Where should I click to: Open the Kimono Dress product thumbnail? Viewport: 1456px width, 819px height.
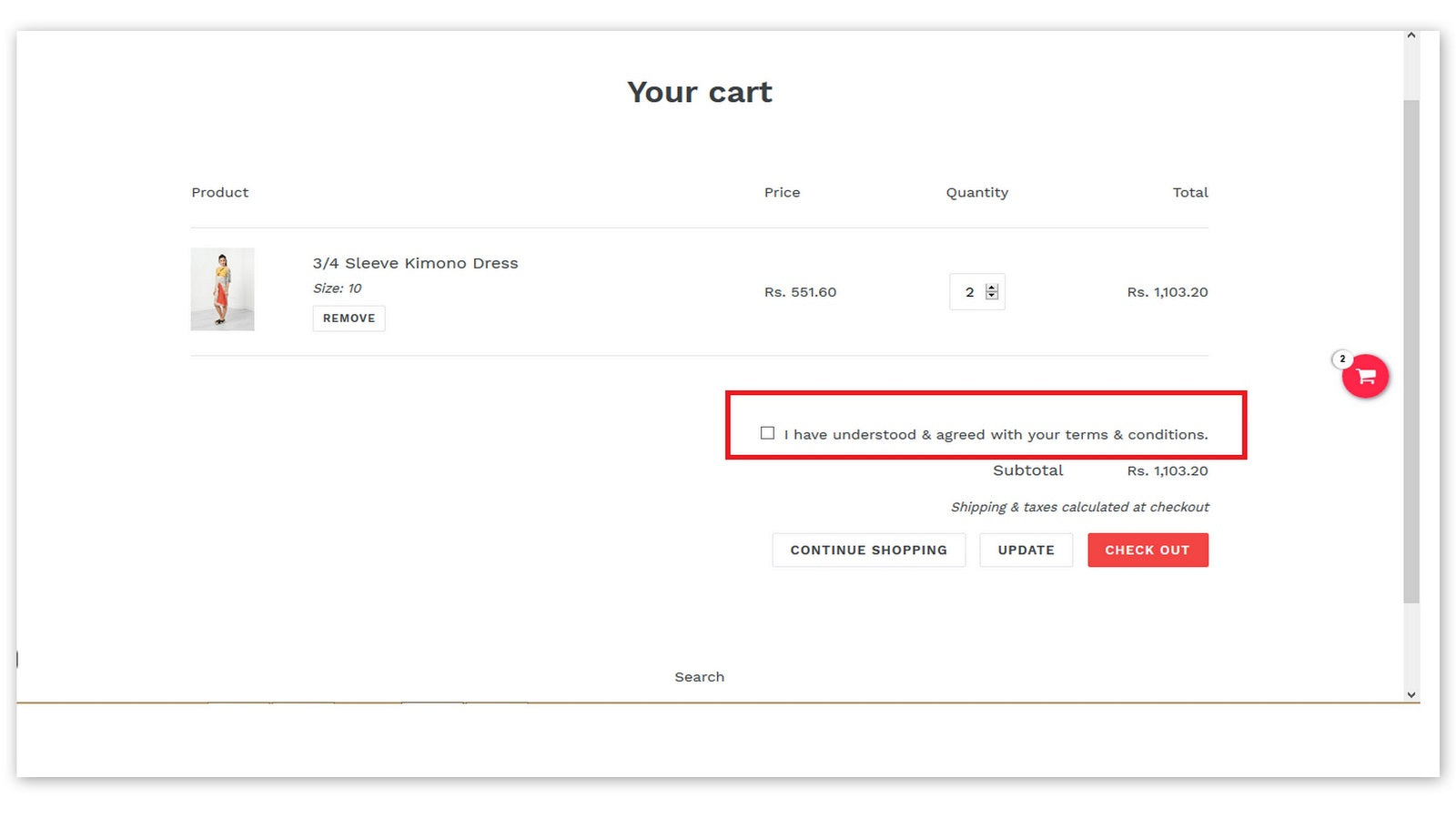[222, 289]
